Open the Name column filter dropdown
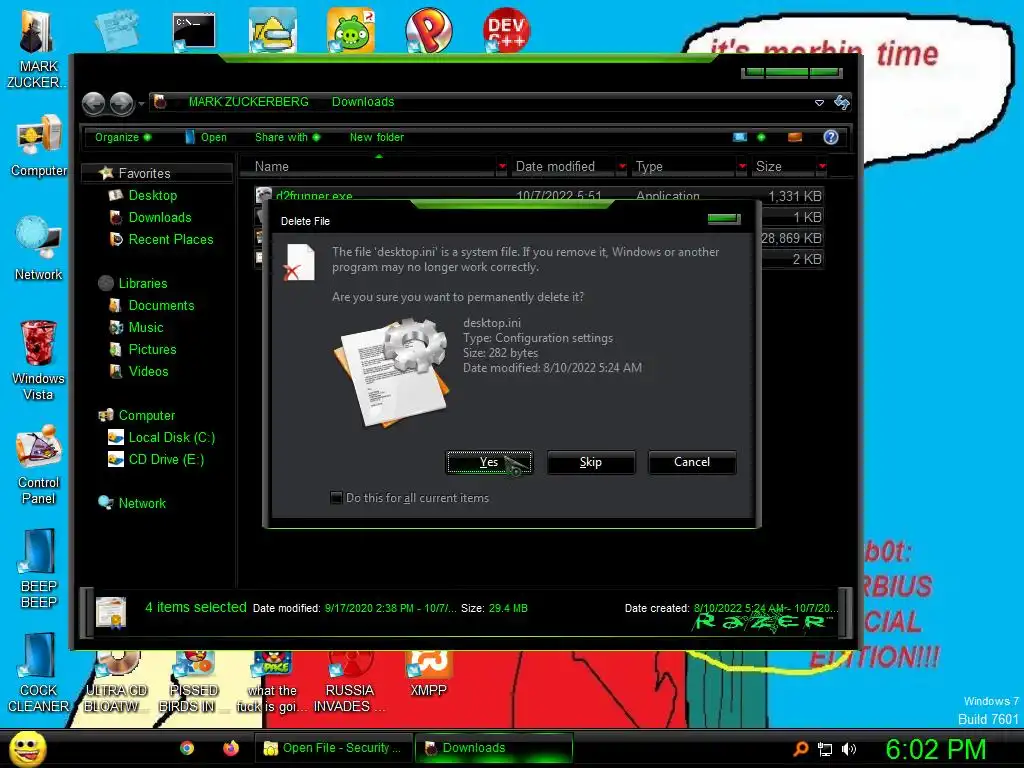 502,167
